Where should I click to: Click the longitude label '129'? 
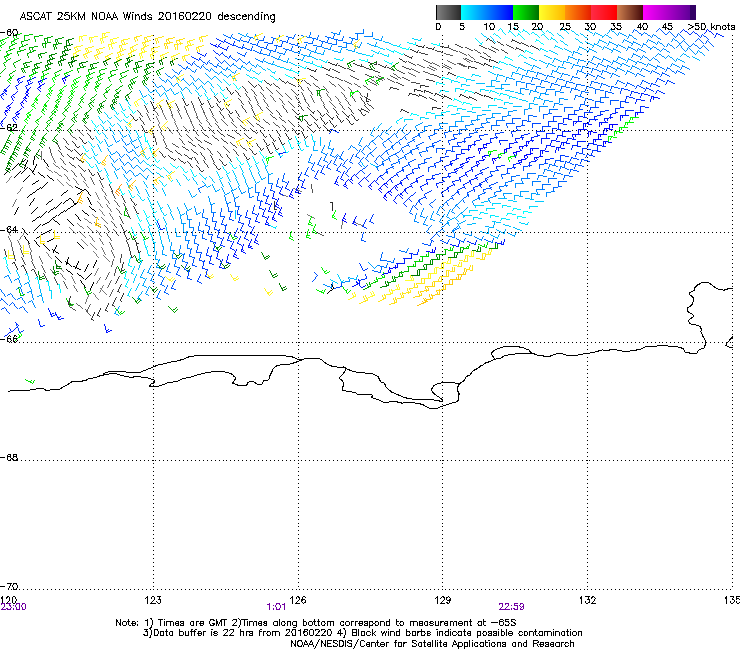click(x=443, y=600)
